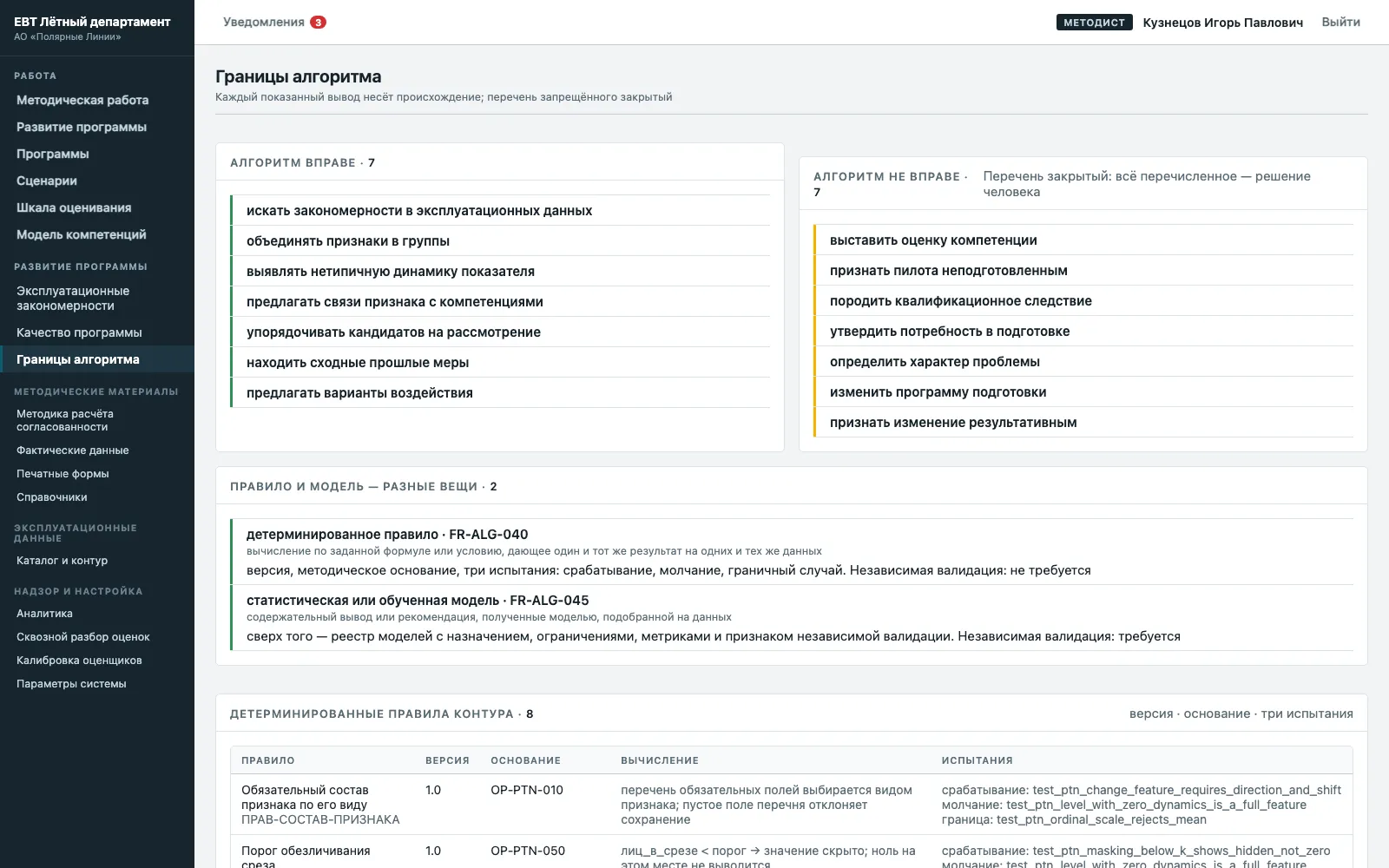Click the детерминированное правило · FR-ALG-040 entry
This screenshot has height=868, width=1389.
coord(792,552)
